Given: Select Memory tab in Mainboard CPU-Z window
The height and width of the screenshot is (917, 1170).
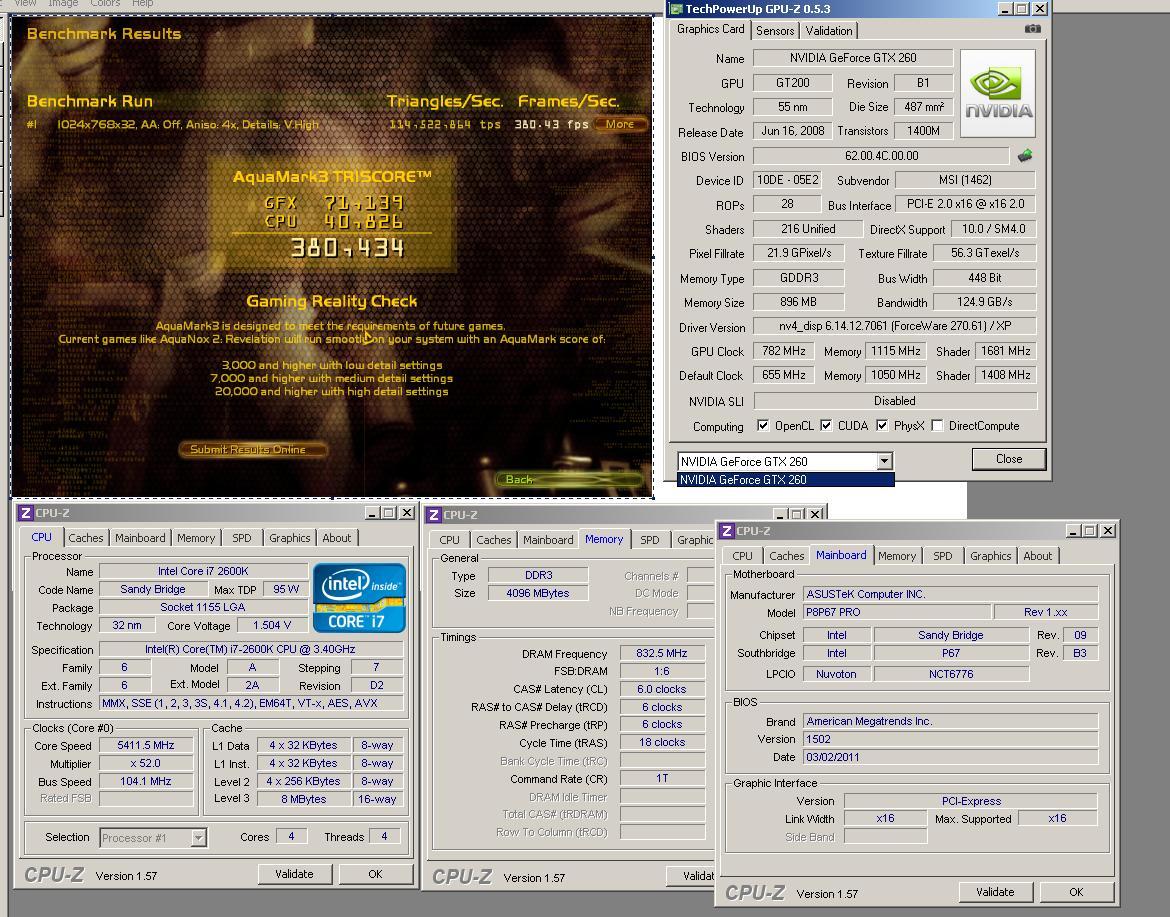Looking at the screenshot, I should [x=897, y=556].
